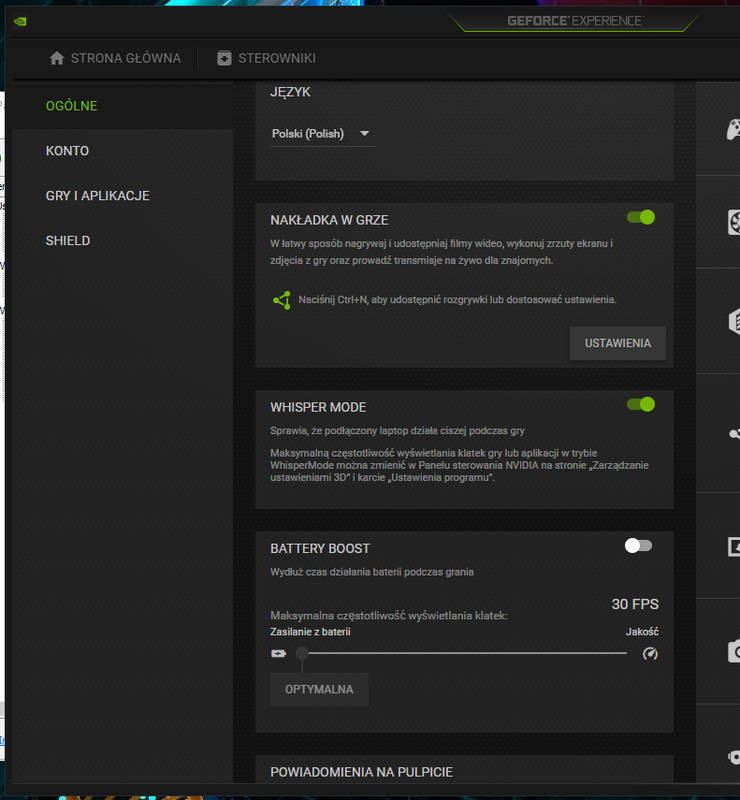Click the green share icon in Nakładka w grze
This screenshot has height=800, width=740.
(x=282, y=300)
